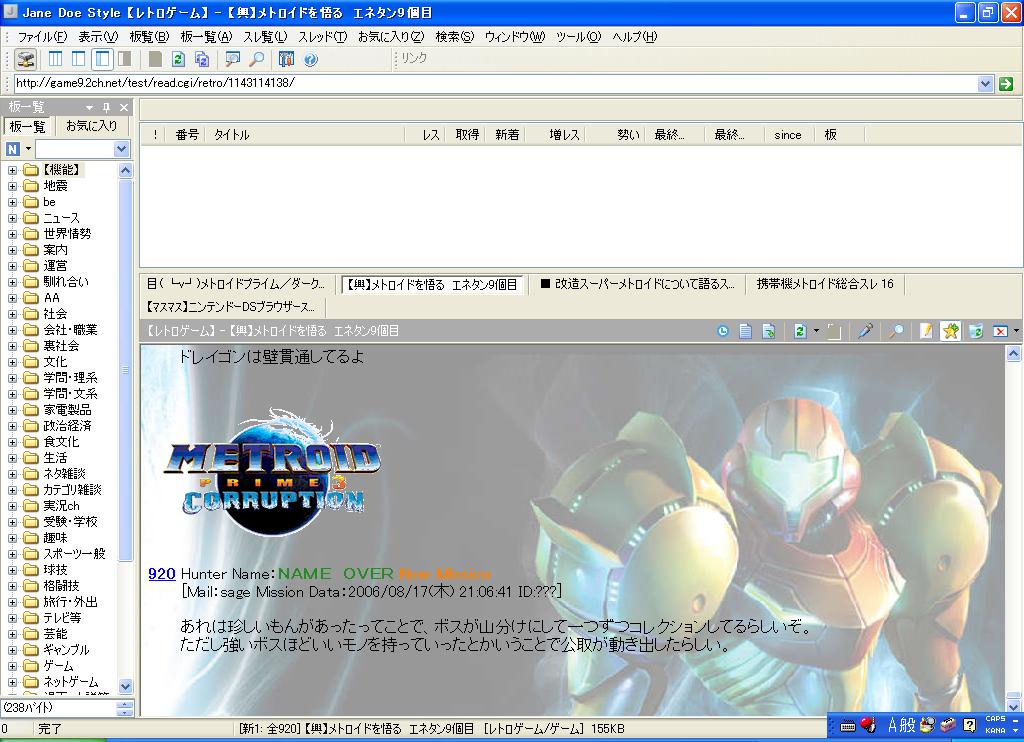Screen dimensions: 1024x742
Task: Toggle the KANA lock in IME bar
Action: 995,730
